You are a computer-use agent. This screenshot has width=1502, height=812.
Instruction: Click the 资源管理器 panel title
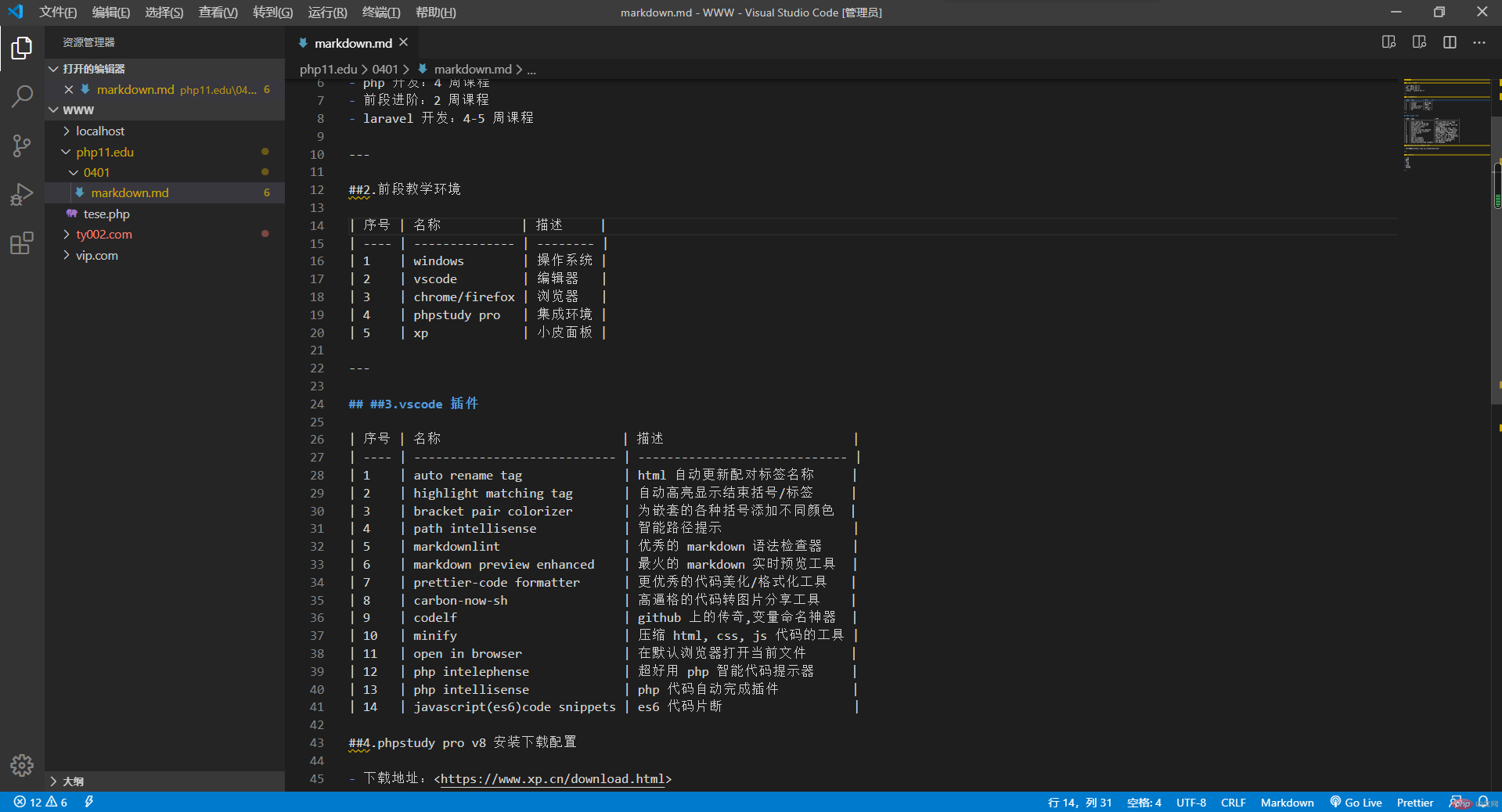pyautogui.click(x=88, y=42)
